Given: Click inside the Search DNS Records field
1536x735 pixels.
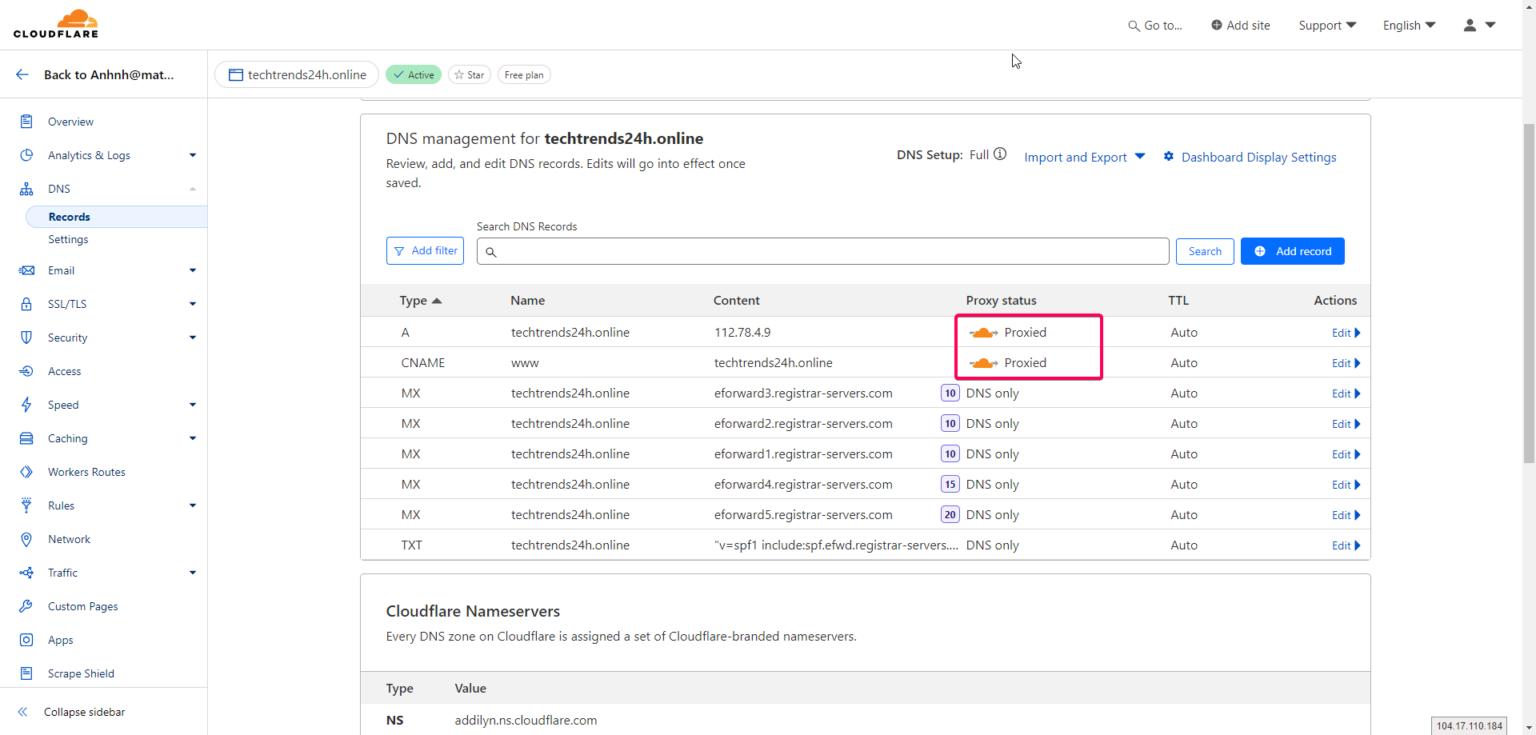Looking at the screenshot, I should pyautogui.click(x=822, y=251).
